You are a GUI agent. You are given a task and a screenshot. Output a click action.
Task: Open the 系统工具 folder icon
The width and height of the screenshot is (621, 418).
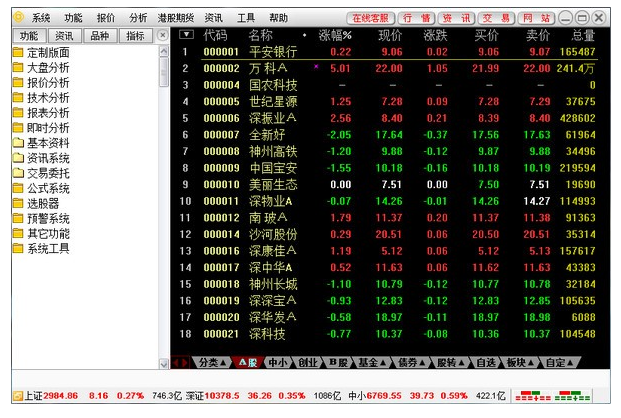tap(18, 248)
